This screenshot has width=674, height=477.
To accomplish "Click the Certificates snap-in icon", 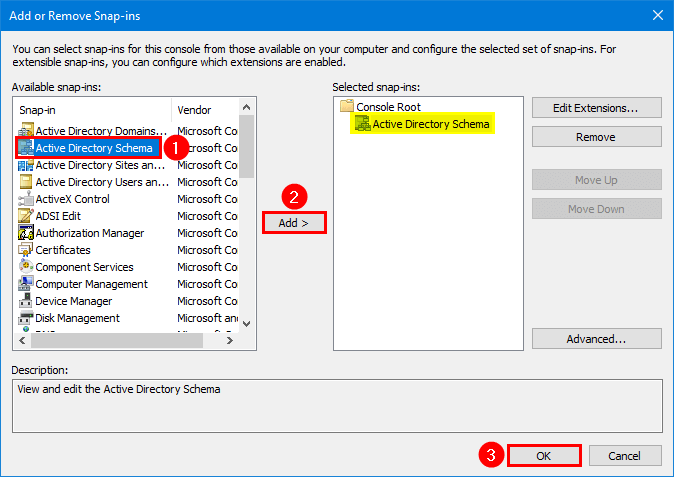I will click(x=26, y=250).
